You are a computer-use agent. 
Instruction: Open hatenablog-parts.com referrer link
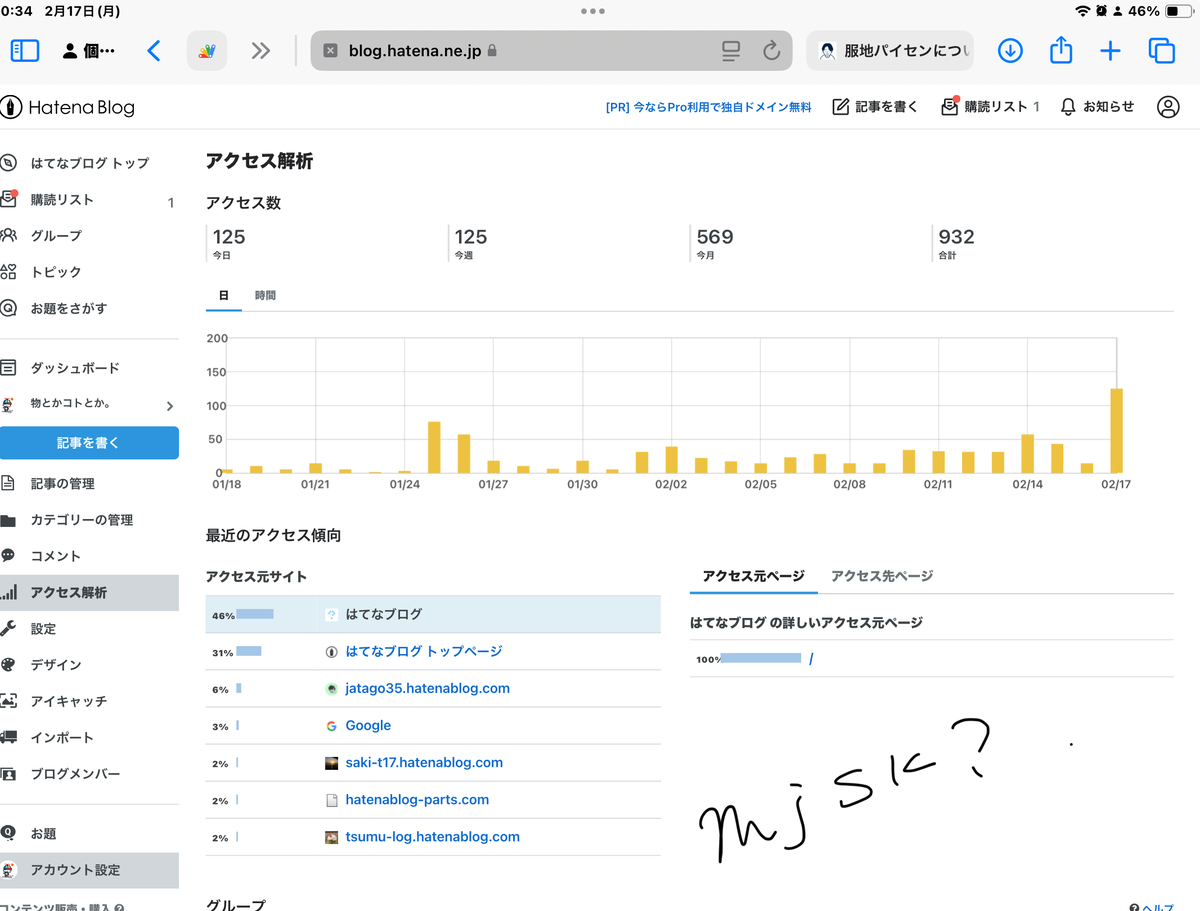pyautogui.click(x=417, y=799)
